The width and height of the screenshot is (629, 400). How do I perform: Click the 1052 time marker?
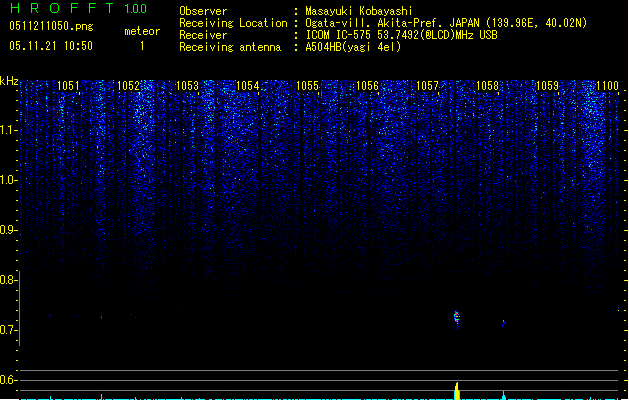pos(128,85)
